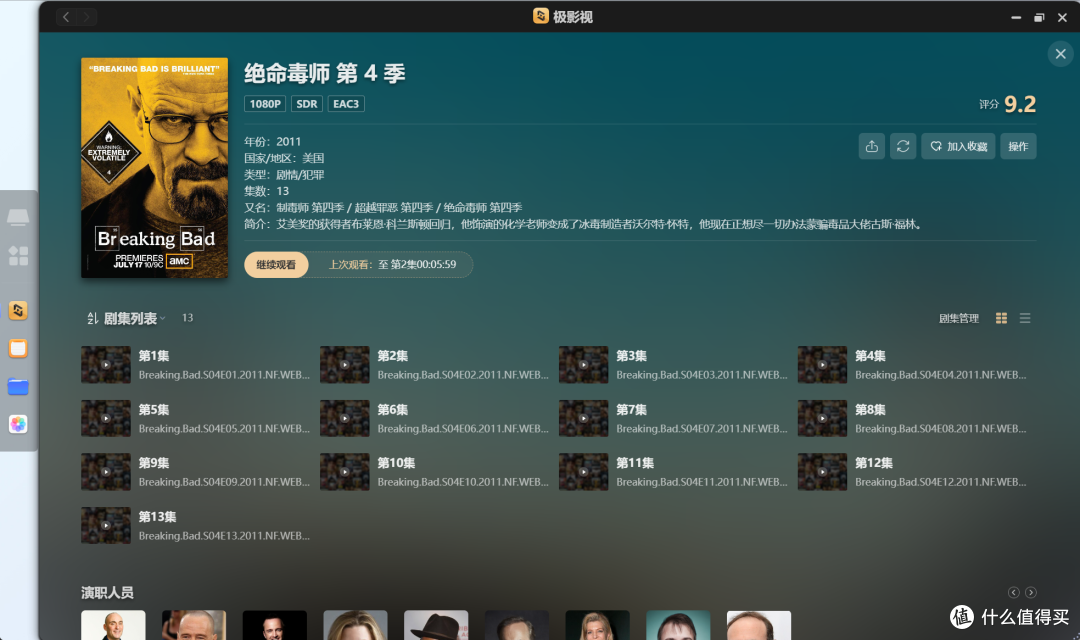Viewport: 1080px width, 640px height.
Task: Click the 演职人员 cast section heading
Action: point(107,592)
